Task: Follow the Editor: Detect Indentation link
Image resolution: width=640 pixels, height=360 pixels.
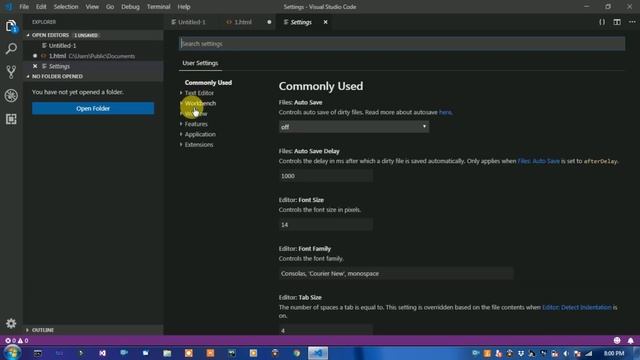Action: point(577,307)
